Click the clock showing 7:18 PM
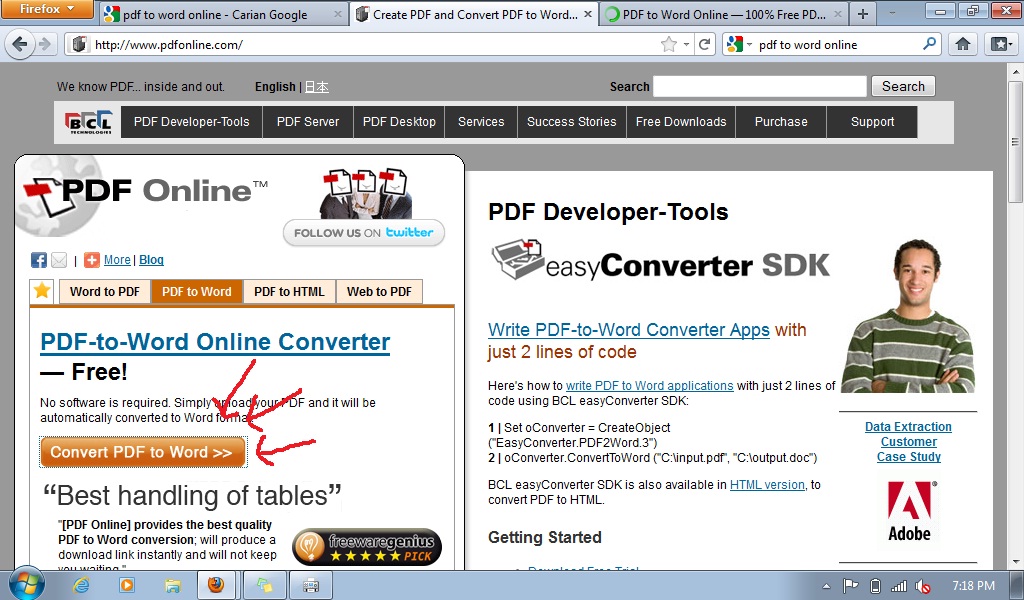Viewport: 1024px width, 600px height. tap(973, 586)
